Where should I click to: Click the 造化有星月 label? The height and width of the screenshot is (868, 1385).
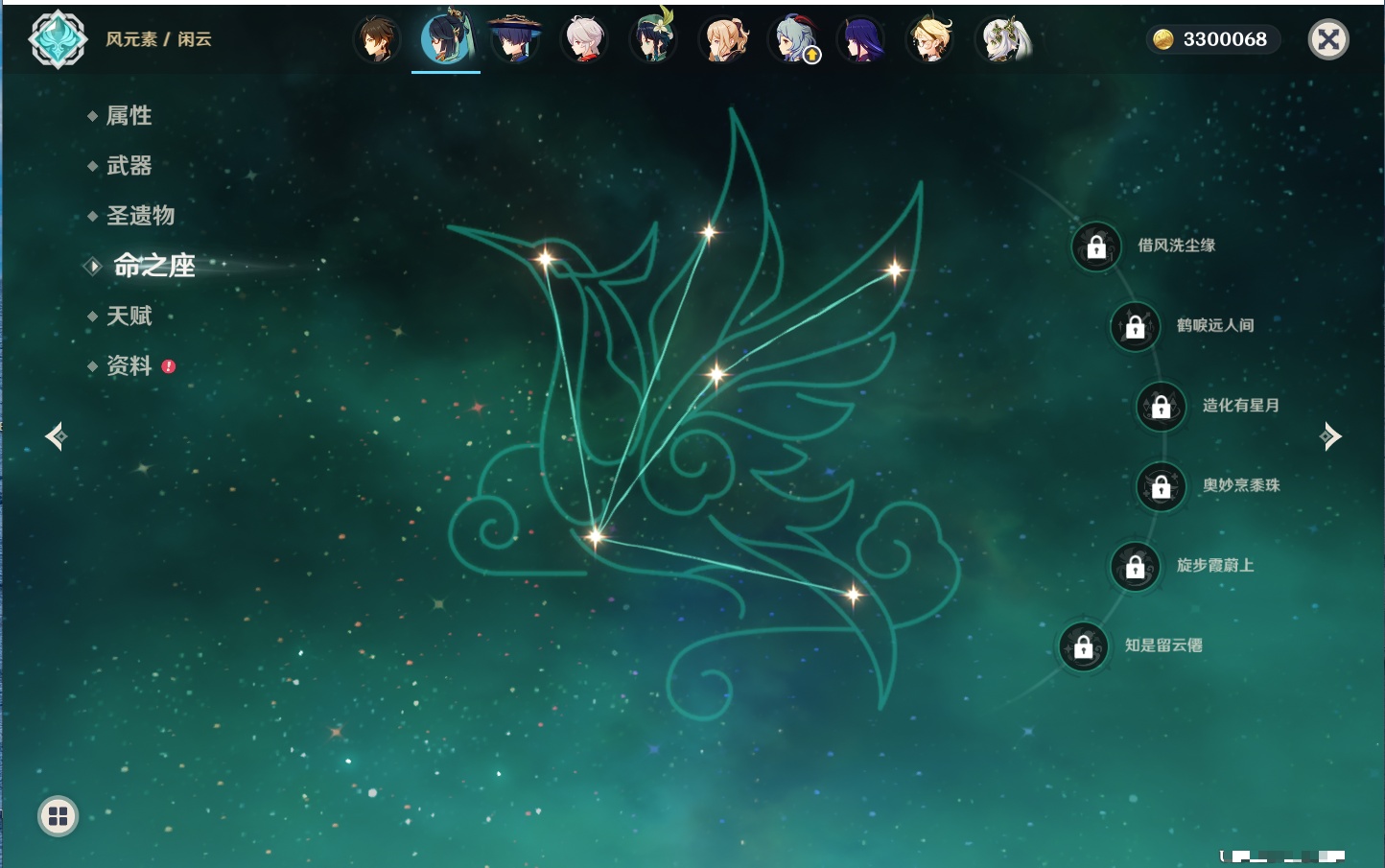point(1241,405)
